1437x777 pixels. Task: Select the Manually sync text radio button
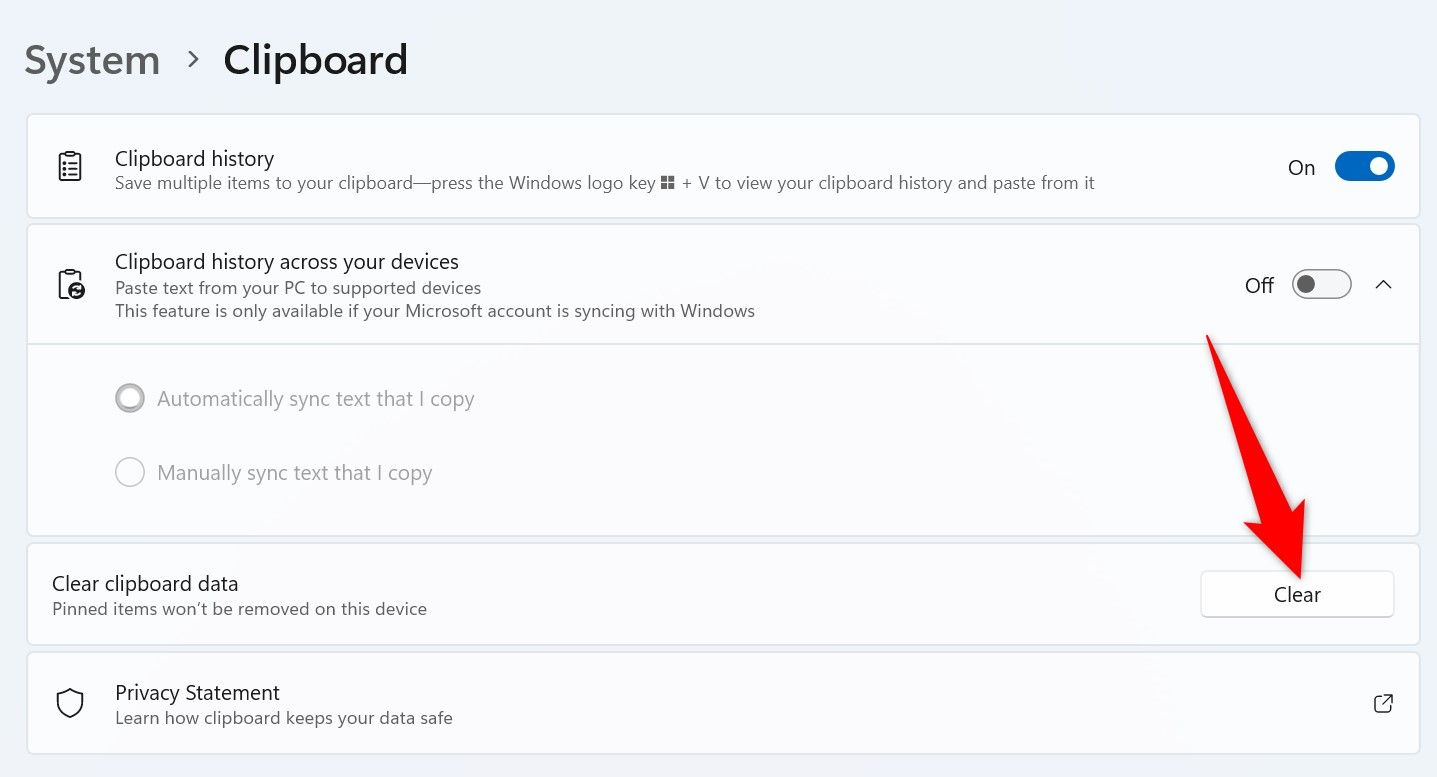[130, 472]
